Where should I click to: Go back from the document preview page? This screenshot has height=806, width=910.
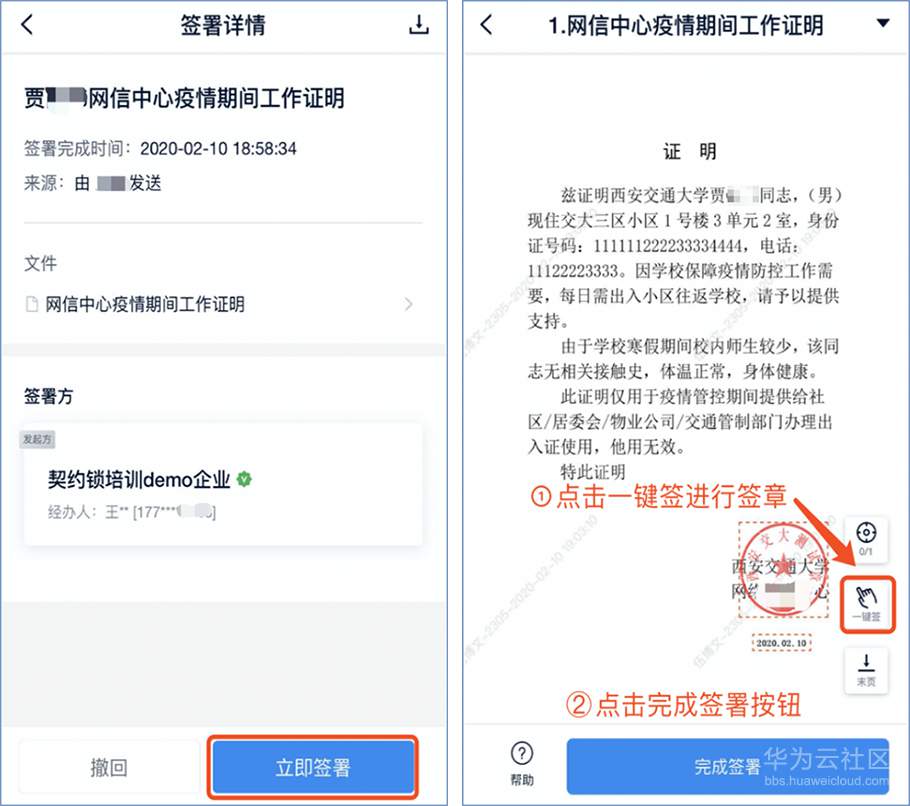487,25
